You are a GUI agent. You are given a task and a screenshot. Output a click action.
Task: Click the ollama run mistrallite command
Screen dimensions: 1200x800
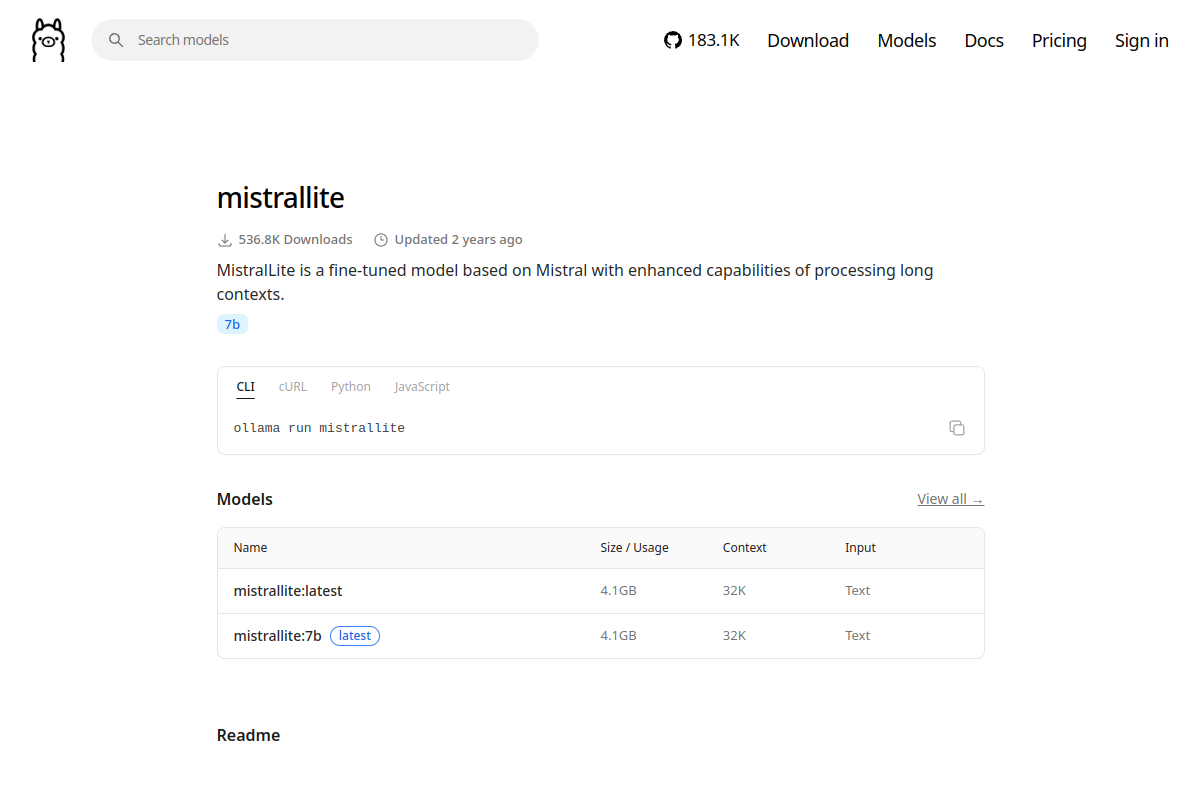coord(319,428)
